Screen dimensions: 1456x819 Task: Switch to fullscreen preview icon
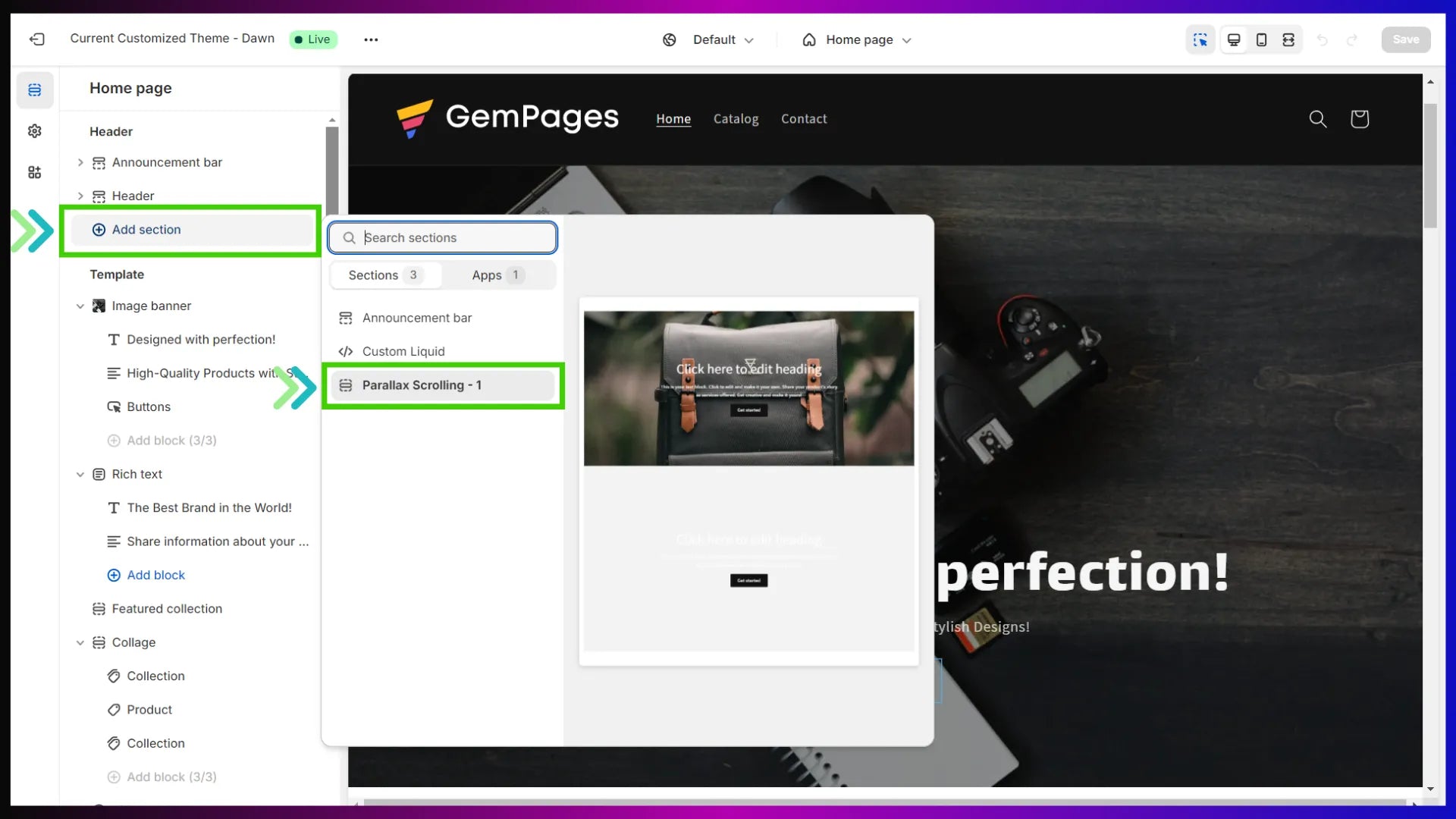1288,39
